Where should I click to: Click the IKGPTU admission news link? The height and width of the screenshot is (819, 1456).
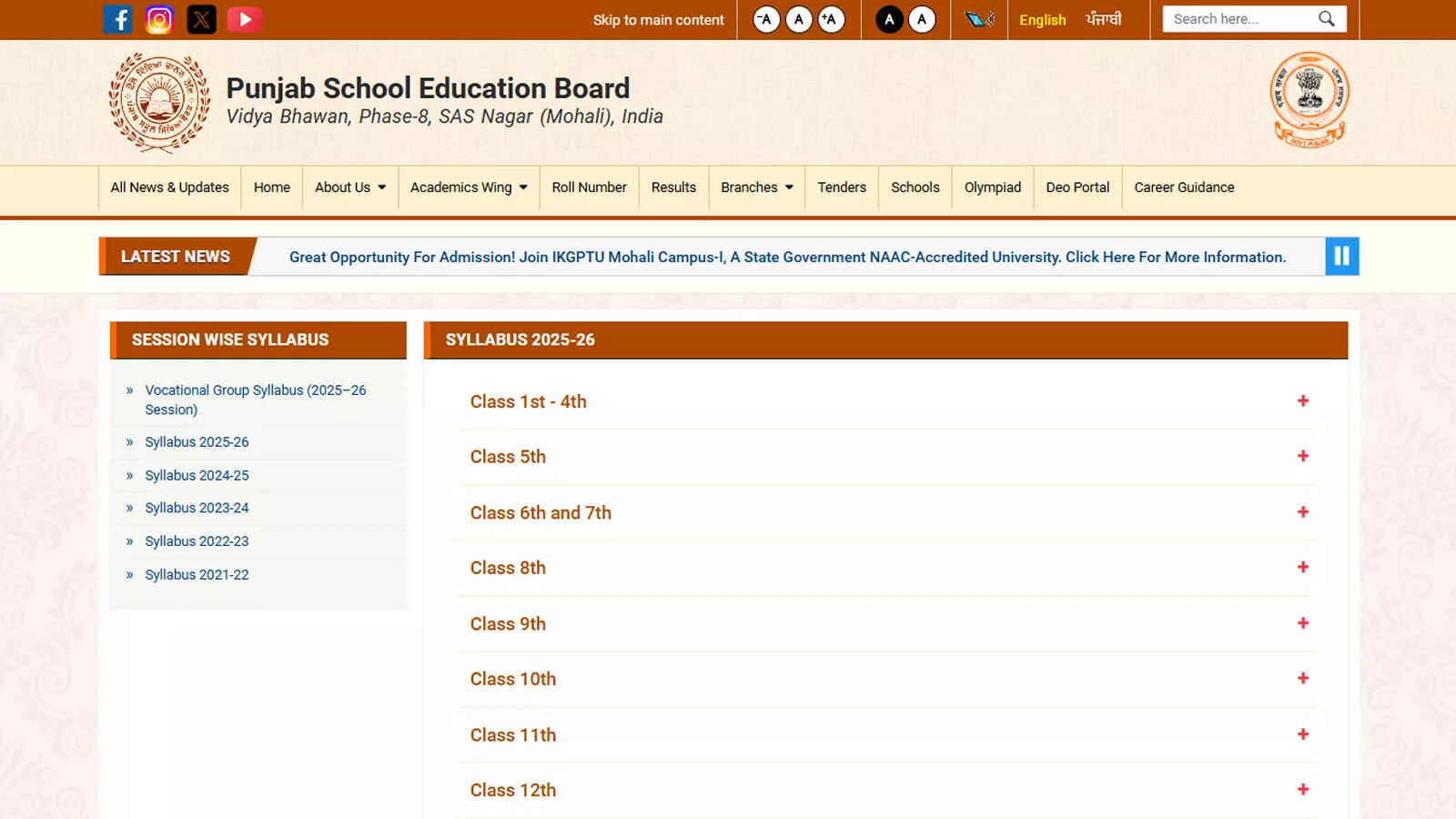point(786,257)
